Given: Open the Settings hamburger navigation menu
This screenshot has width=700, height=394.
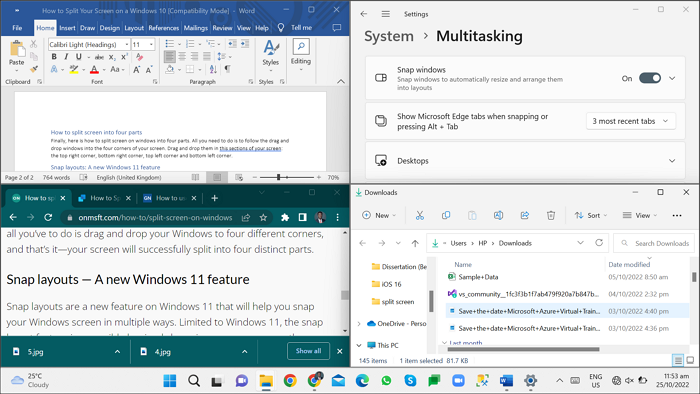Looking at the screenshot, I should click(386, 14).
